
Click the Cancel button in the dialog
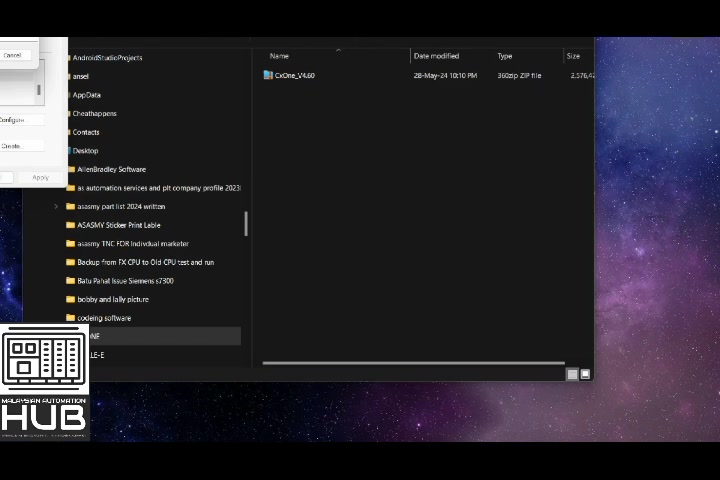click(x=16, y=55)
